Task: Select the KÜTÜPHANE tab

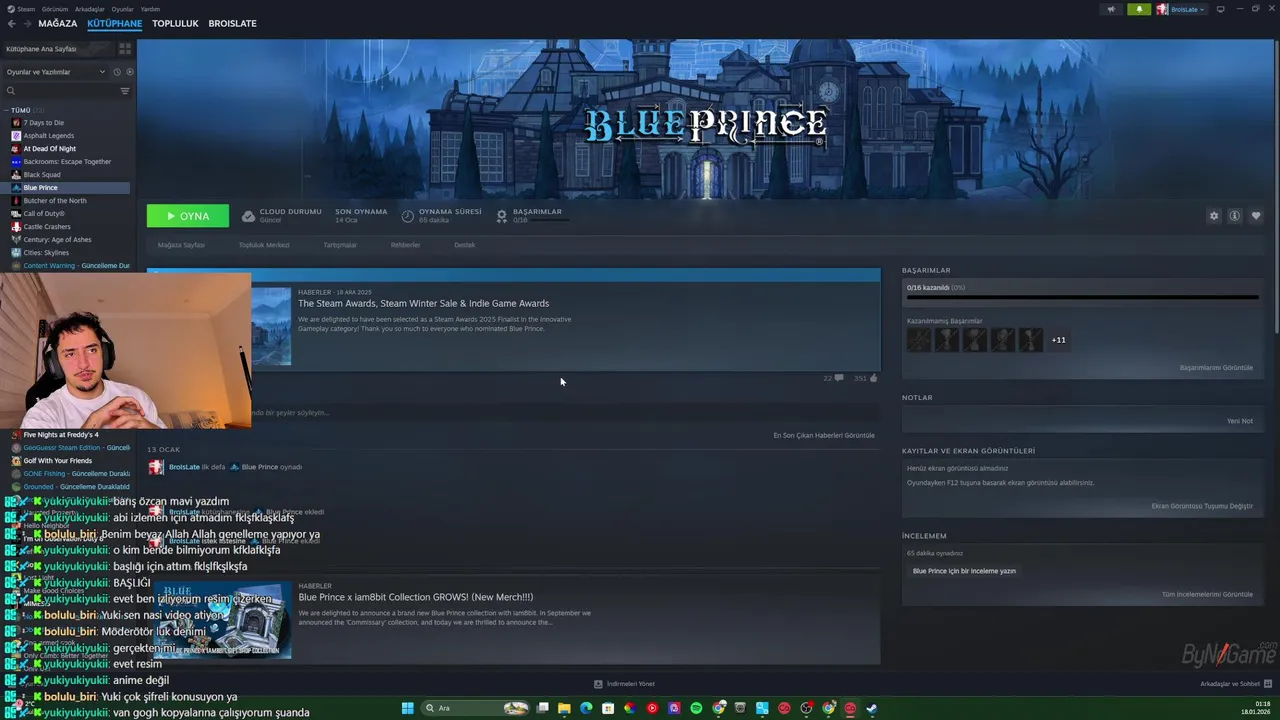Action: 114,23
